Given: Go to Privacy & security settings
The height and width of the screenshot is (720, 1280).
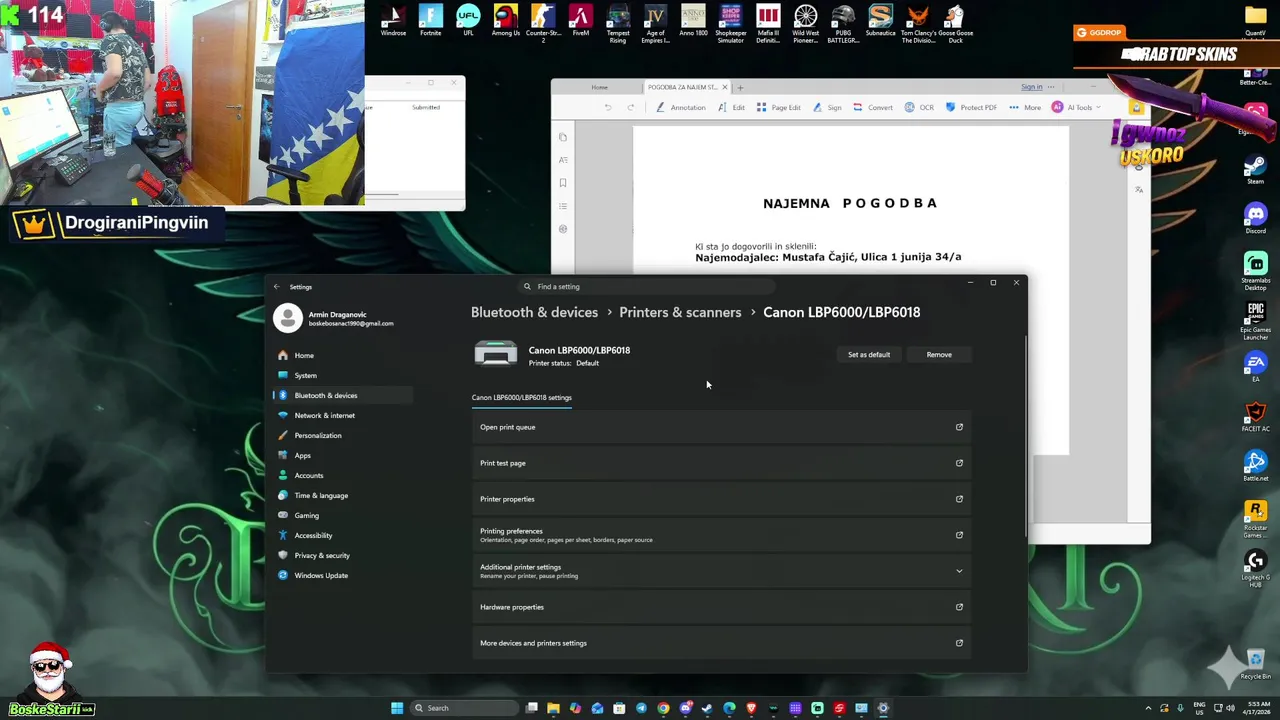Looking at the screenshot, I should pyautogui.click(x=342, y=555).
